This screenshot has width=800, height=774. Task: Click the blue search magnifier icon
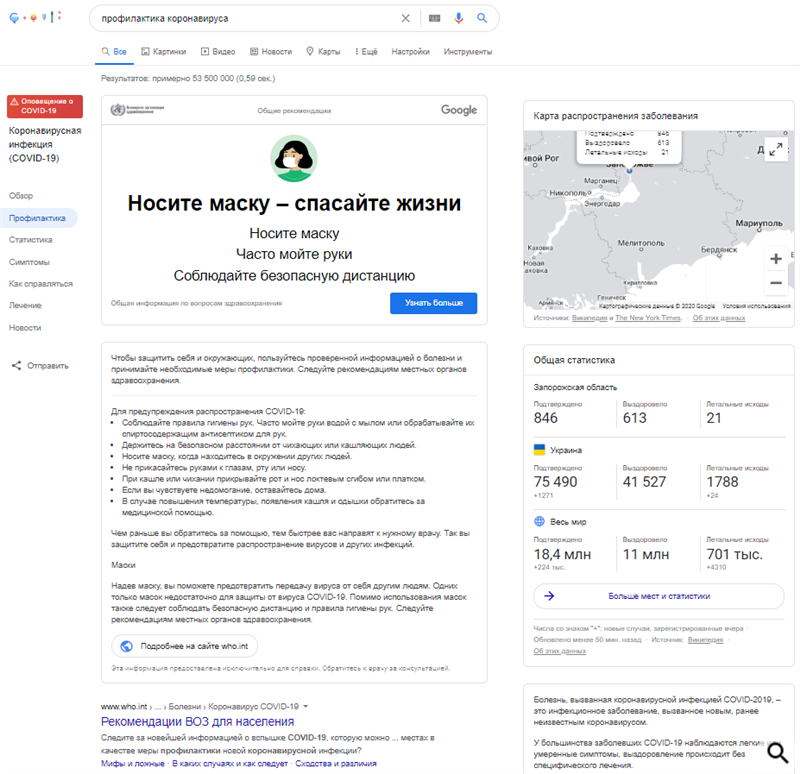coord(482,18)
